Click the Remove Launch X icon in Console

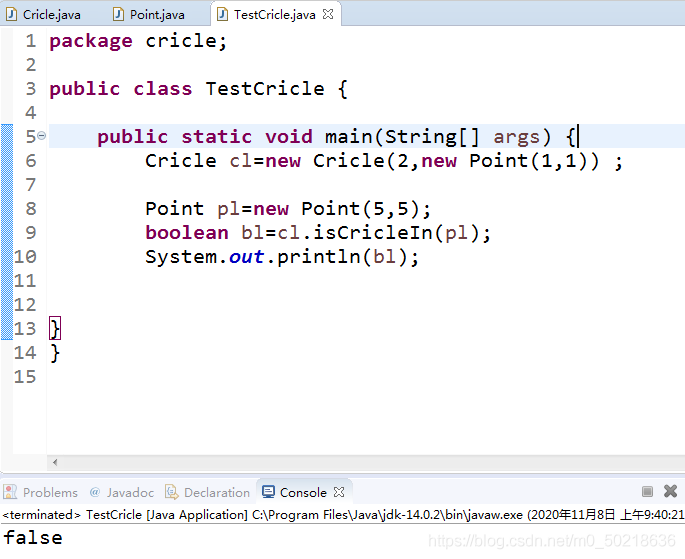pos(671,491)
